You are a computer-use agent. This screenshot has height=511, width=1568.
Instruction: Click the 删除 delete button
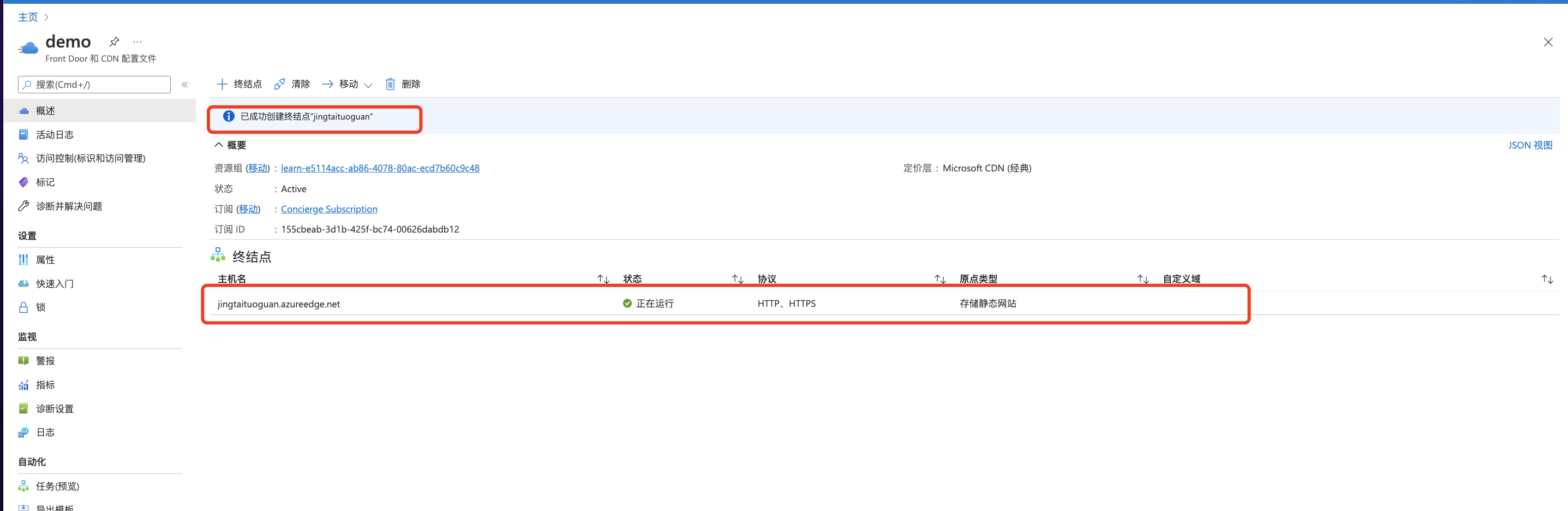403,84
